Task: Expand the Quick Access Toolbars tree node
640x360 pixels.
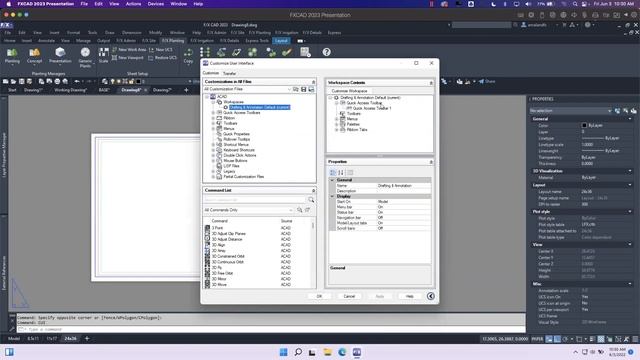Action: pos(213,113)
